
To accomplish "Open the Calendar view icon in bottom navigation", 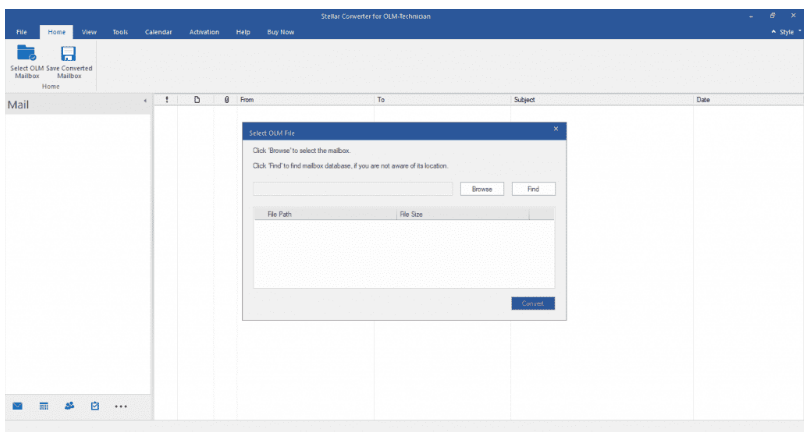I will tap(44, 406).
